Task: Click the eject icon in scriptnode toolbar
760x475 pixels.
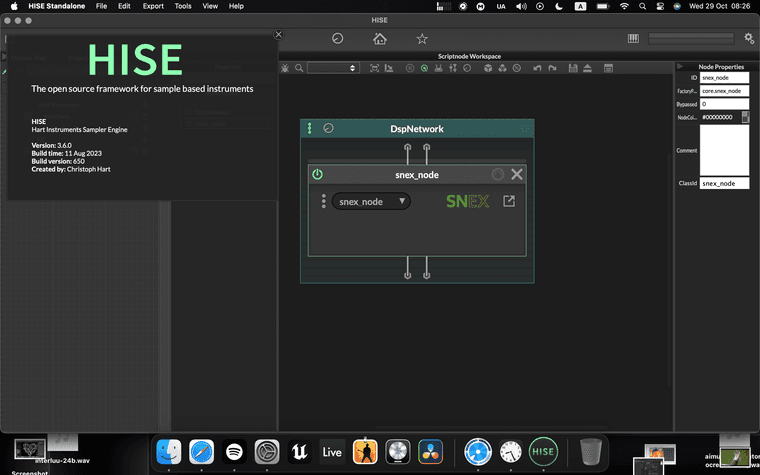Action: point(587,68)
